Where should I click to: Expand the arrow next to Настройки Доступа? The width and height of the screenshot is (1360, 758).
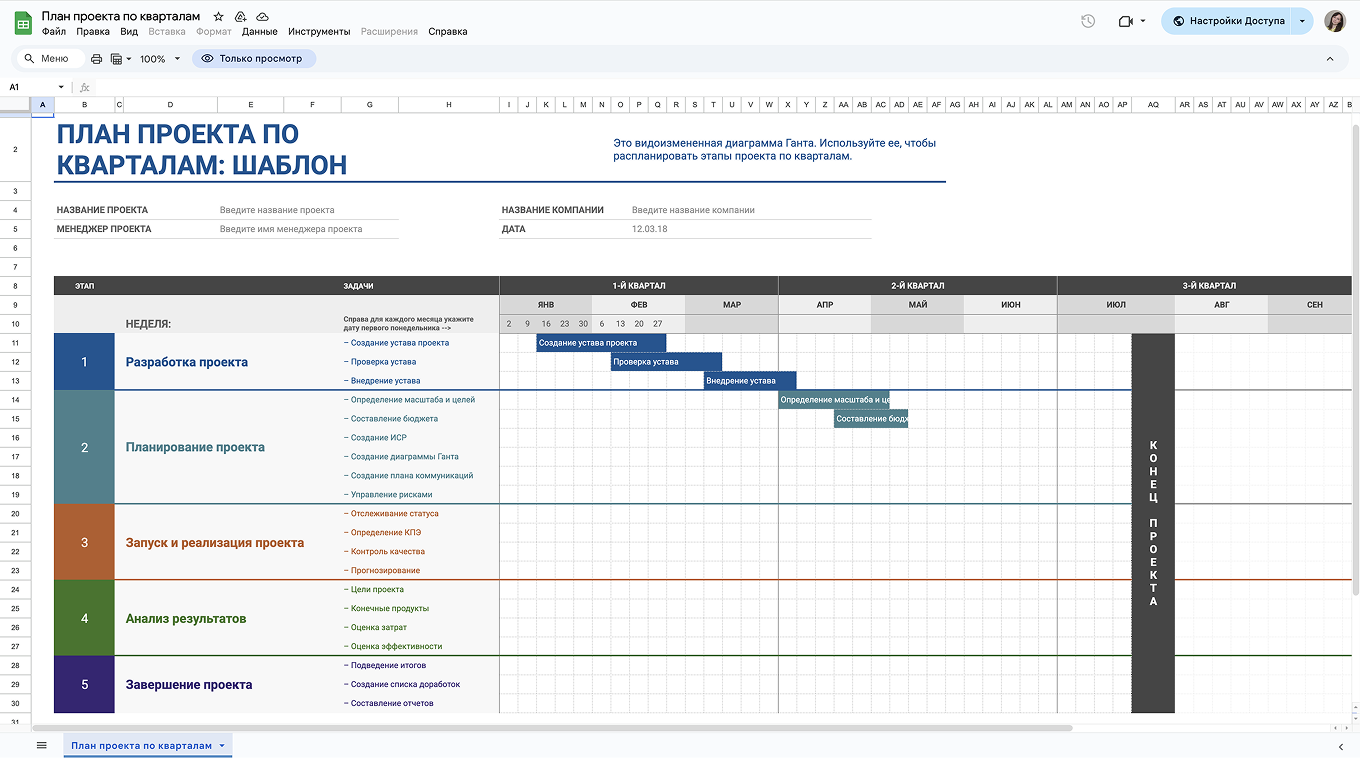1301,21
